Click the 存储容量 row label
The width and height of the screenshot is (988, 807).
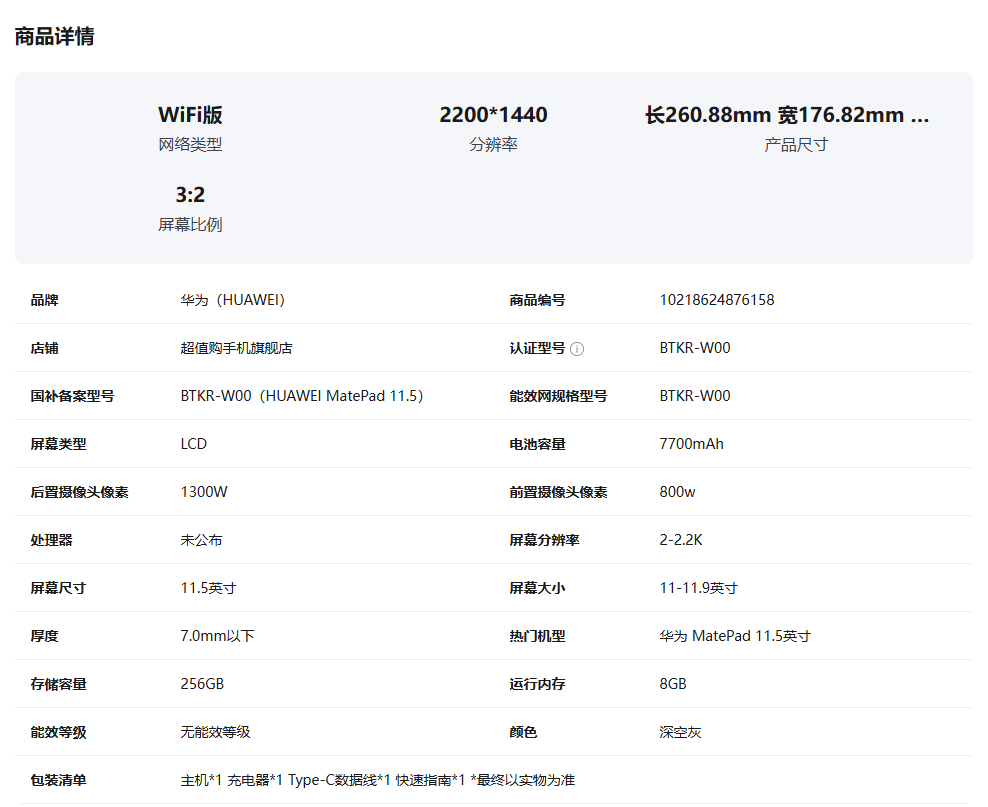[x=58, y=684]
